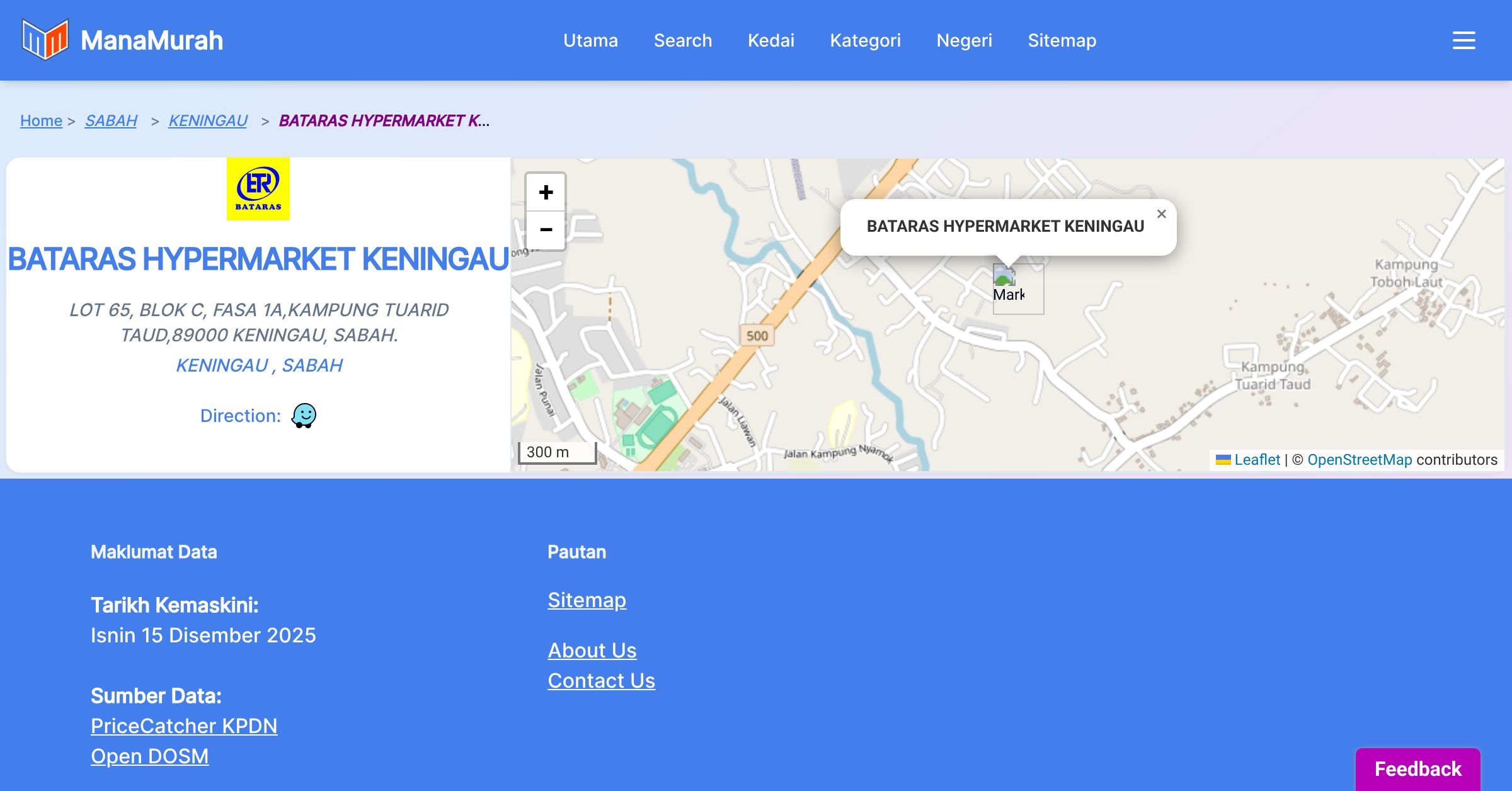Open Kategori from the navbar
This screenshot has width=1512, height=791.
pyautogui.click(x=865, y=40)
